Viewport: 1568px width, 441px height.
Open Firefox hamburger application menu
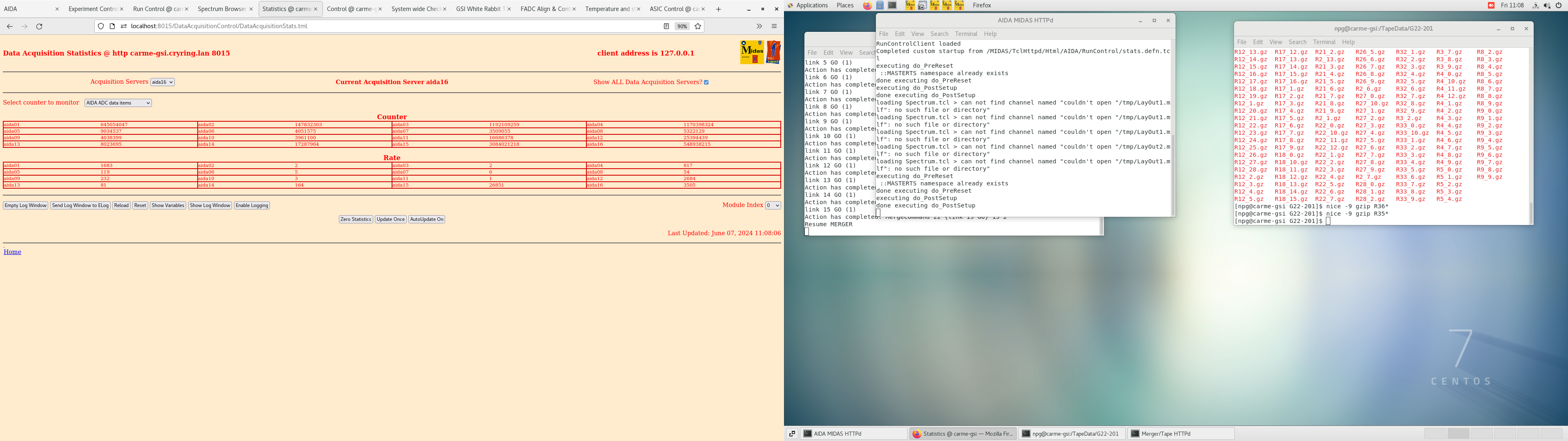[774, 26]
